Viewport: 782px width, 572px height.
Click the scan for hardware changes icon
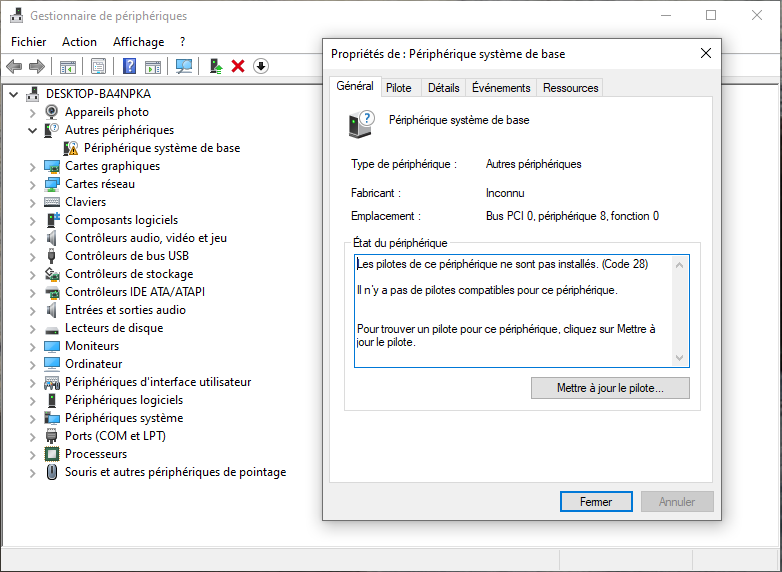[183, 66]
